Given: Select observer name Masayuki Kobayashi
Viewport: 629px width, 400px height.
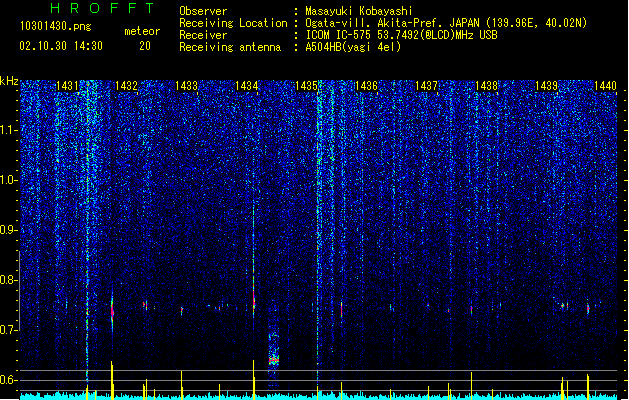Looking at the screenshot, I should pyautogui.click(x=359, y=11).
